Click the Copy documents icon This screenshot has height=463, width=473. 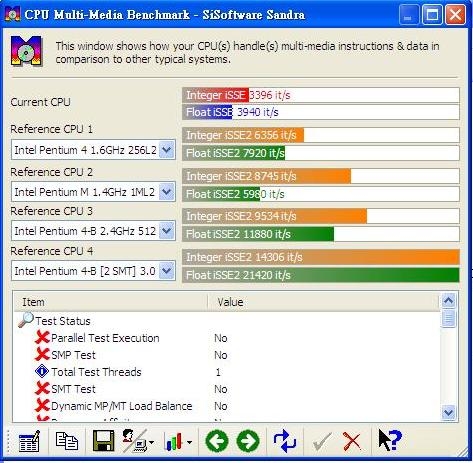[67, 441]
